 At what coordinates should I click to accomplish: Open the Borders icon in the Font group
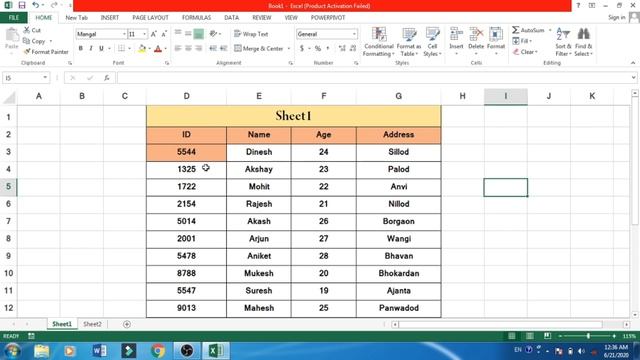click(122, 49)
